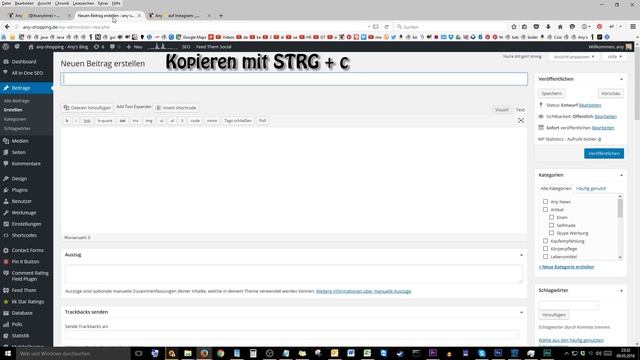
Task: Open the Datei menu
Action: (7, 3)
